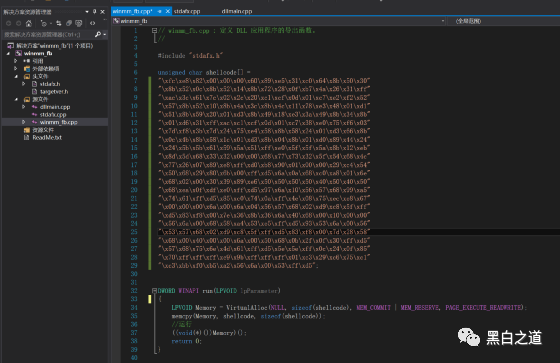Collapse the winmm_fb project node
560x363 pixels.
[x=8, y=54]
